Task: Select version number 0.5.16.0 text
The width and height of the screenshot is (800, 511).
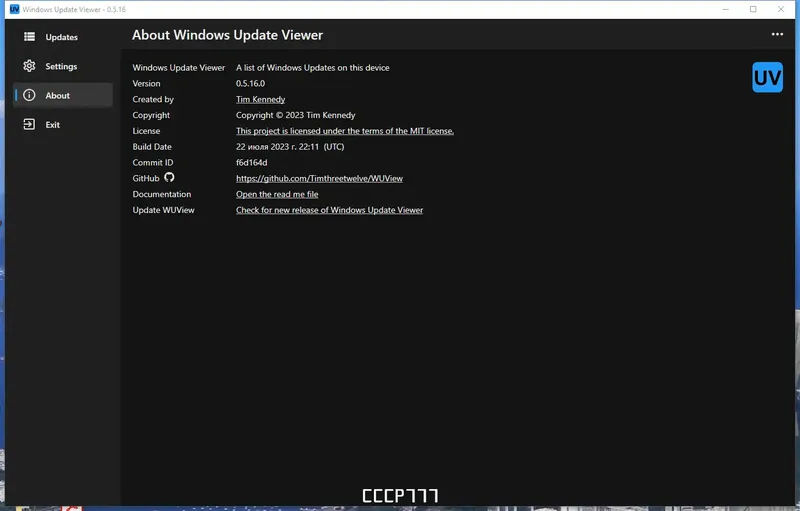Action: click(250, 83)
